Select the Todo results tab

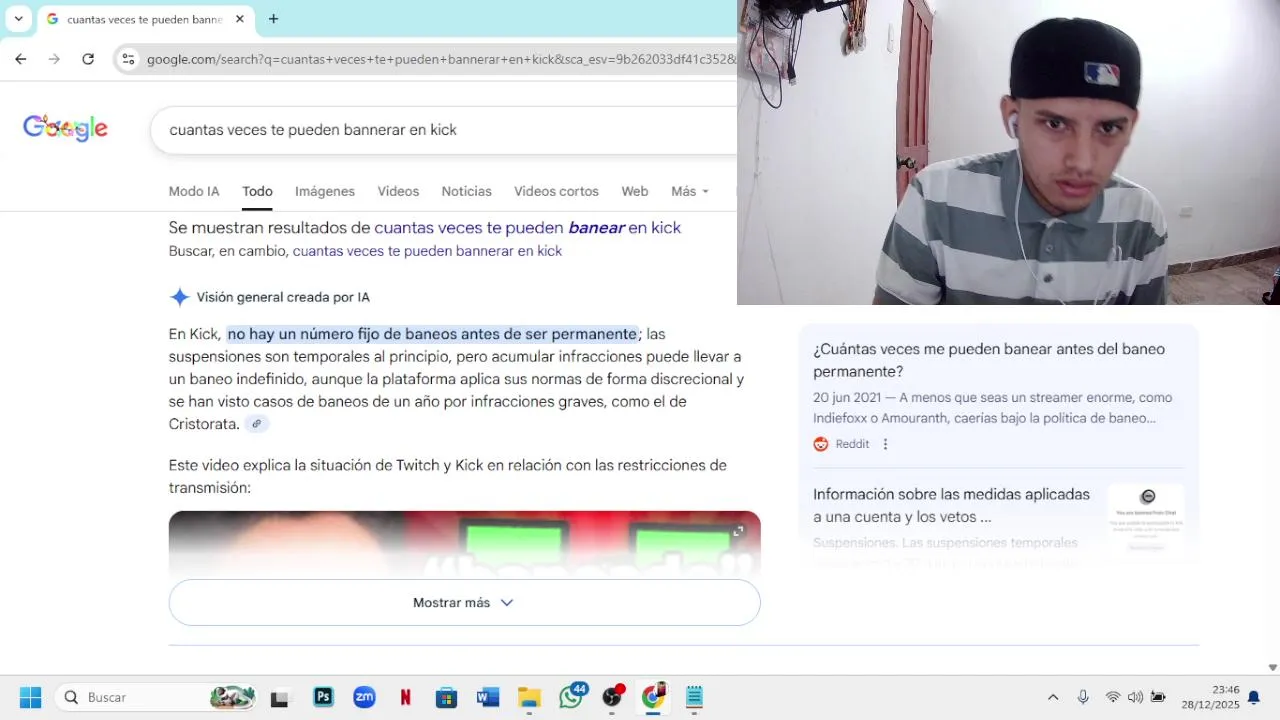tap(257, 191)
